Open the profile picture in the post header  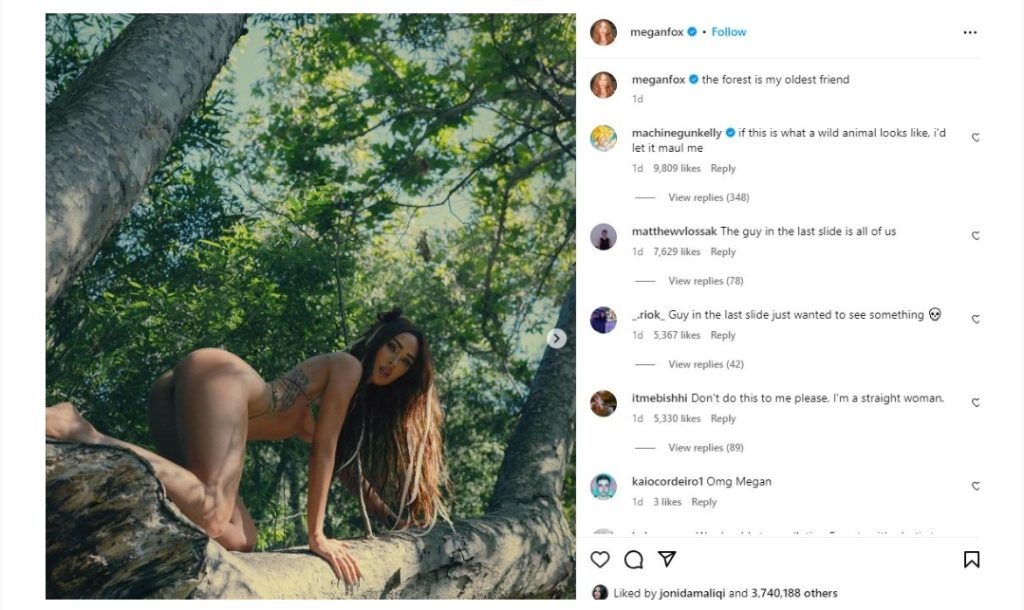(603, 32)
